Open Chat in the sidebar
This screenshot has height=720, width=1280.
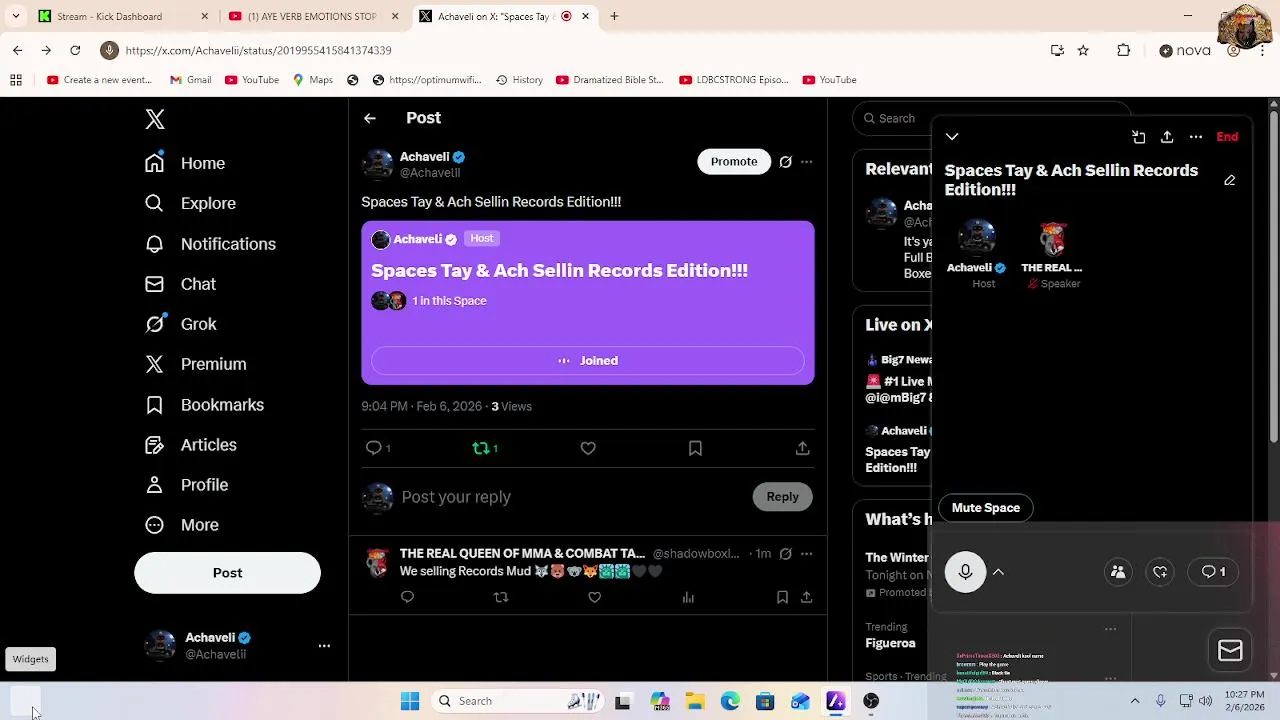point(180,284)
